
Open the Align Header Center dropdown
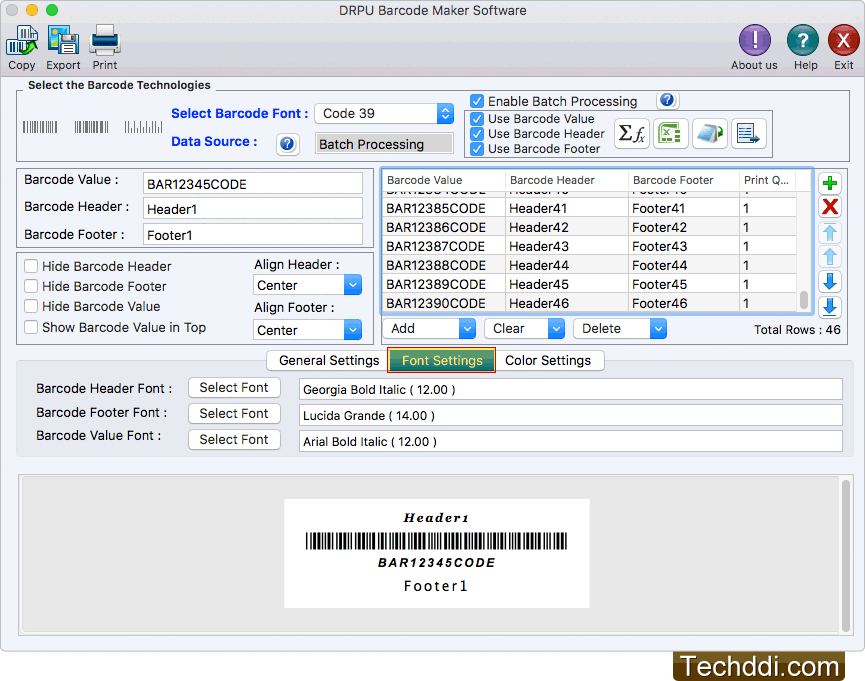click(307, 285)
